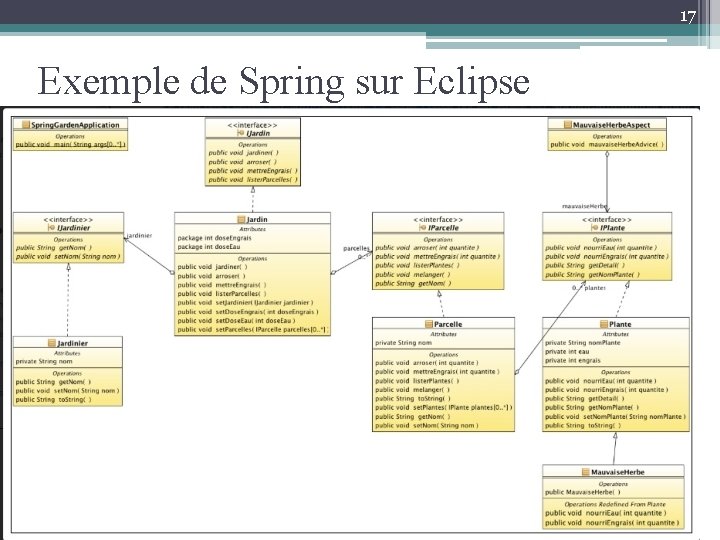Click the IJardin interface icon

(241, 133)
